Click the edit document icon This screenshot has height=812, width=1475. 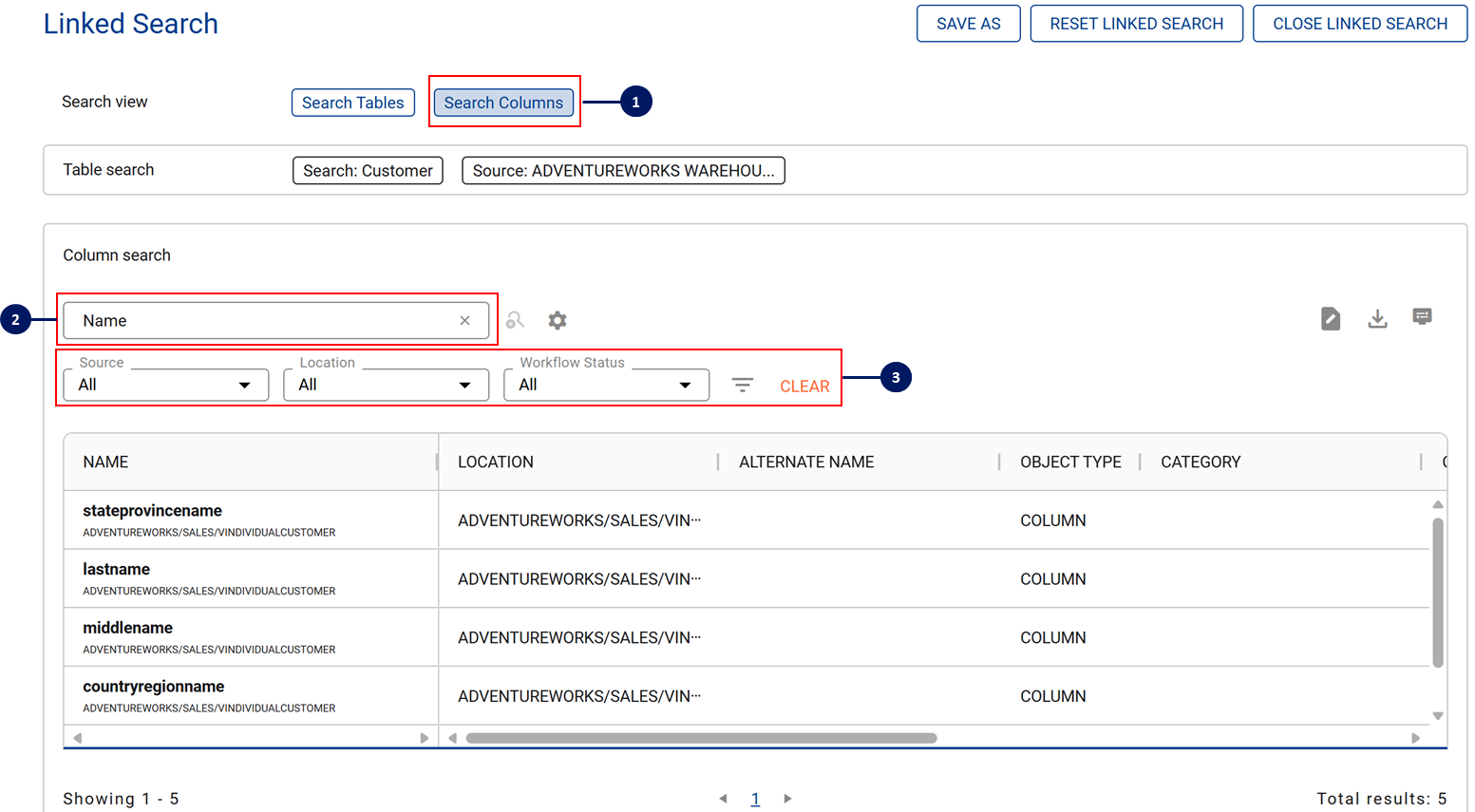(1331, 319)
